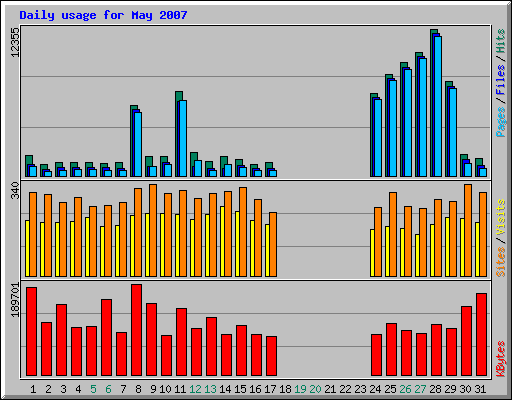Select the day 24 pages bar
The width and height of the screenshot is (512, 400).
378,138
